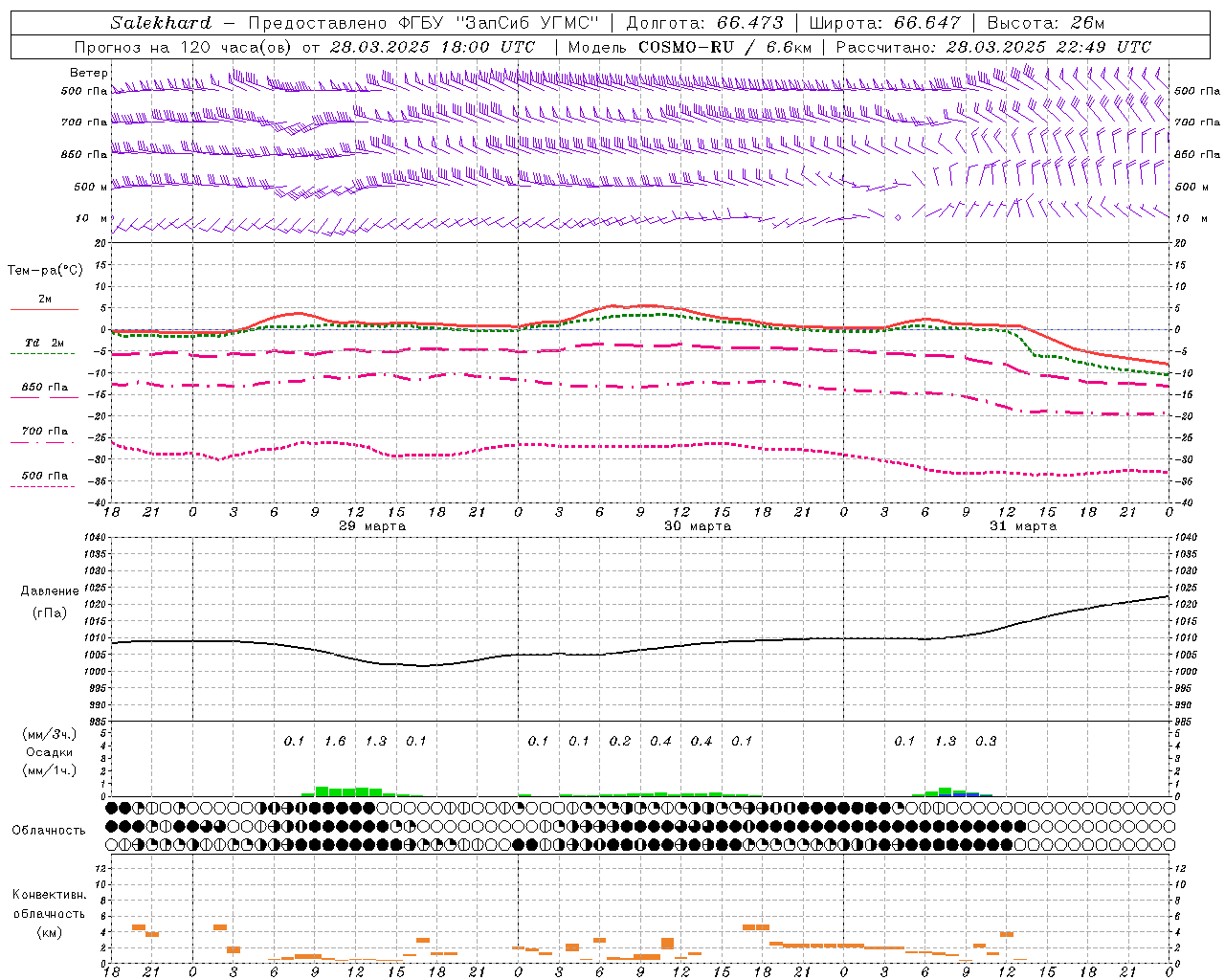The height and width of the screenshot is (980, 1225).
Task: Click the 0.3 precipitation value
Action: [986, 741]
